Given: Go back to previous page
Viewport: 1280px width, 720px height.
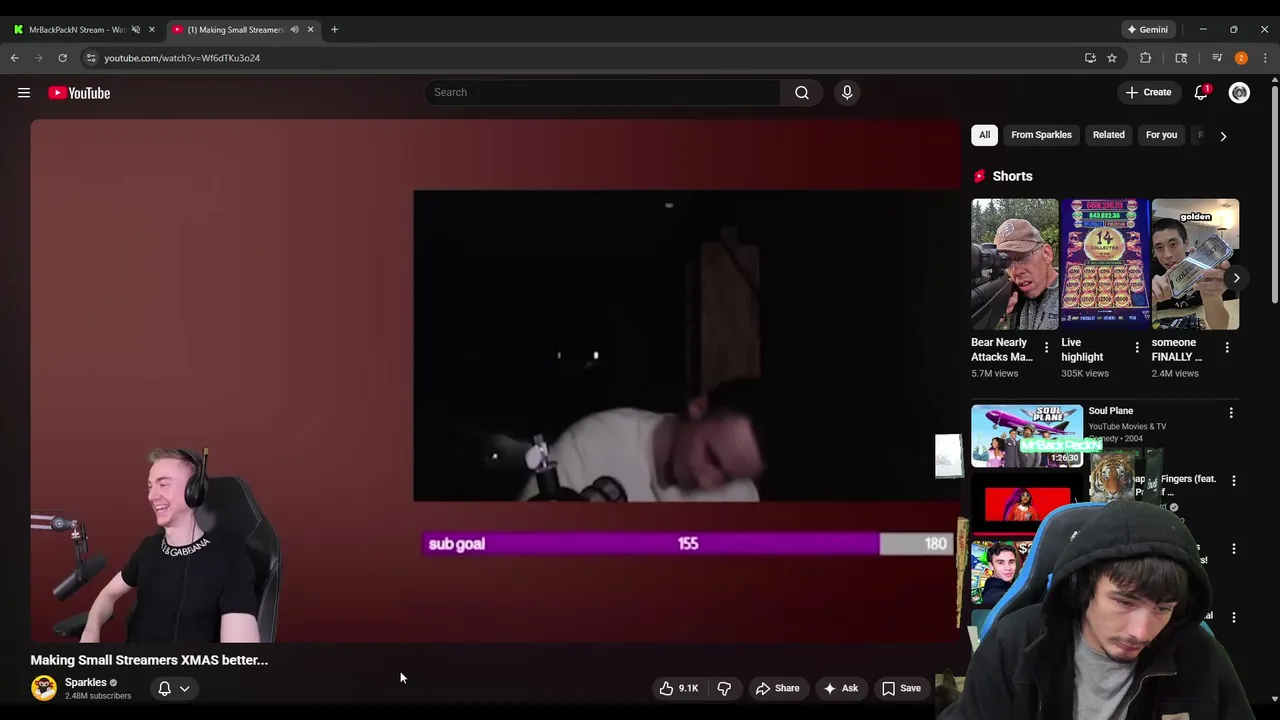Looking at the screenshot, I should pos(15,58).
